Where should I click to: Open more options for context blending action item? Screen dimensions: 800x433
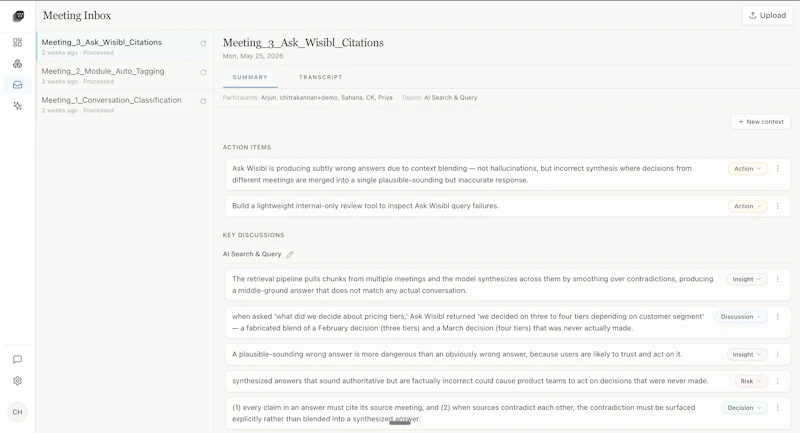coord(778,168)
